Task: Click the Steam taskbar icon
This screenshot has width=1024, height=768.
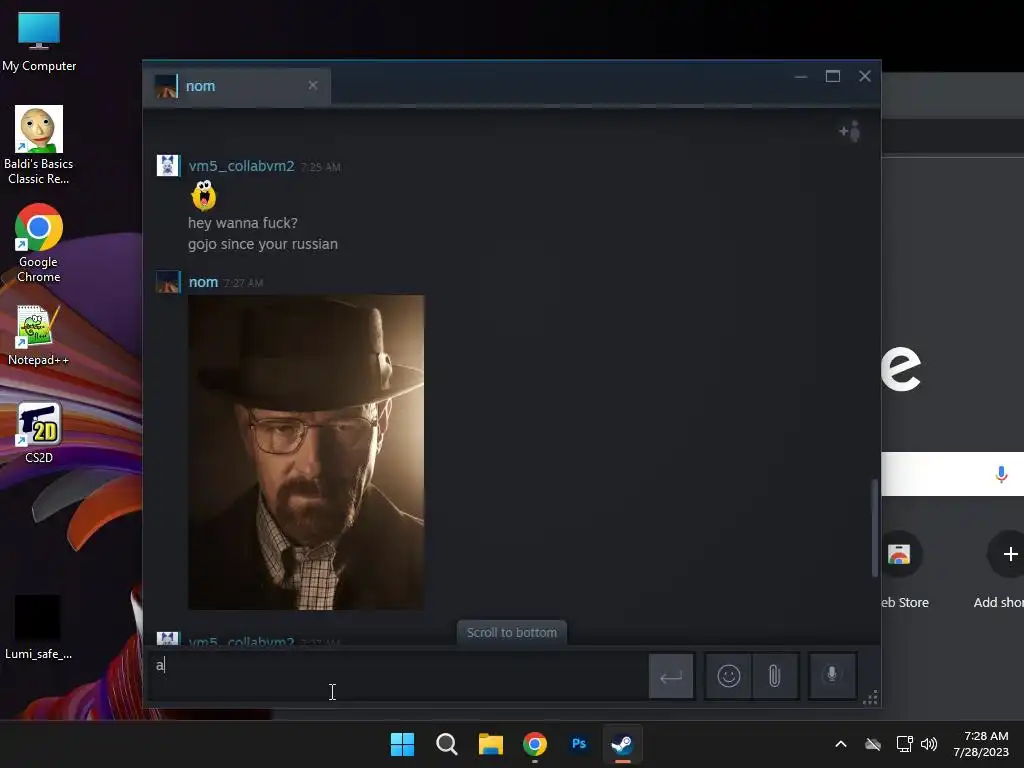Action: coord(622,744)
